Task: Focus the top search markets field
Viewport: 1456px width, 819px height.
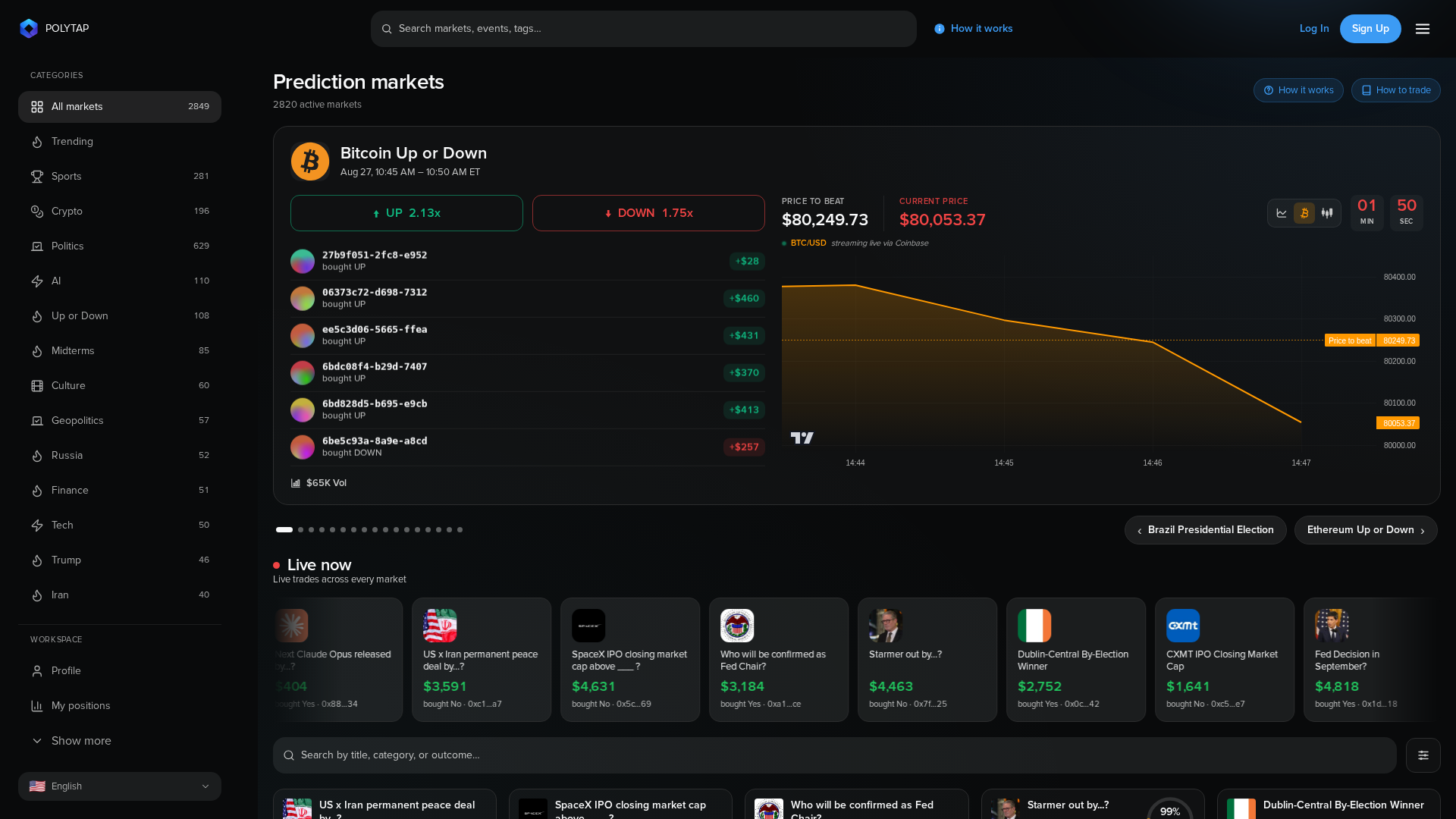Action: (644, 29)
